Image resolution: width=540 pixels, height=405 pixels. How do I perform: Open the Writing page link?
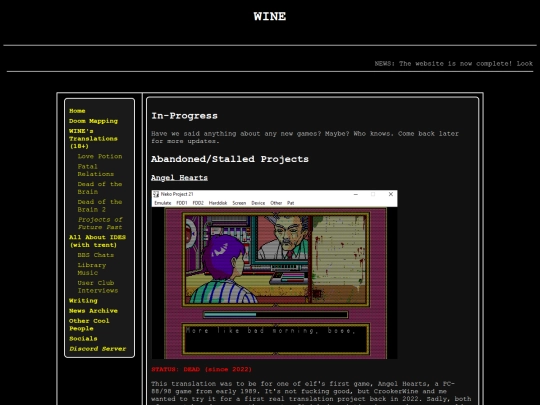point(83,301)
